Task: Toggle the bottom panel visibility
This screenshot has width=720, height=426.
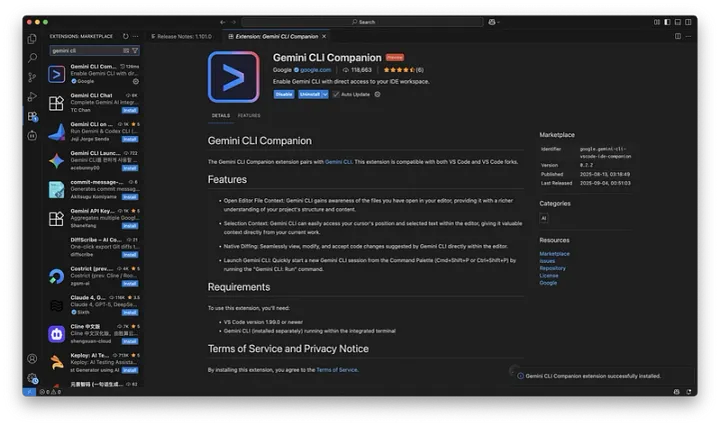Action: tap(678, 22)
